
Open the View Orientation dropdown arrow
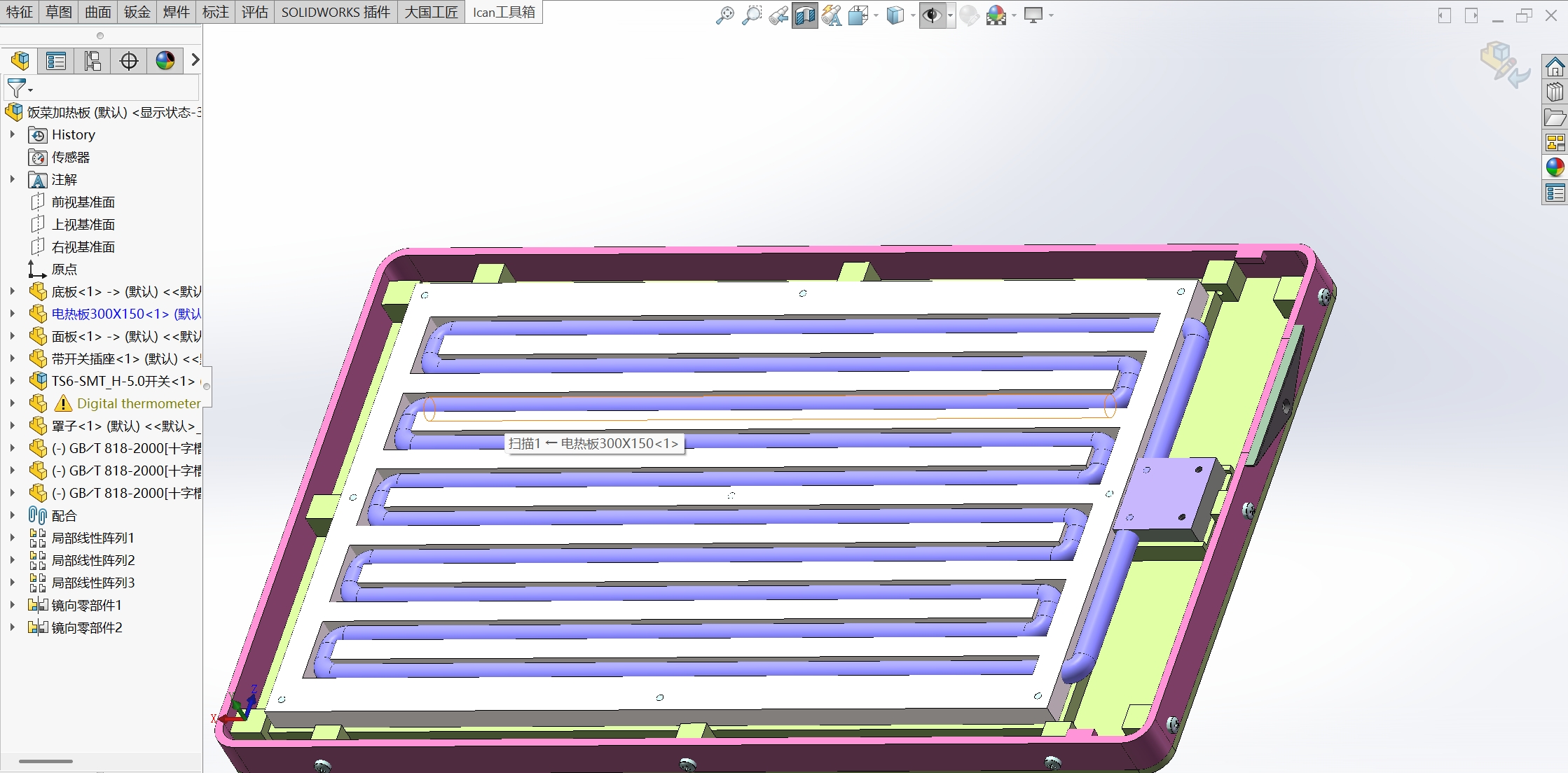tap(876, 15)
